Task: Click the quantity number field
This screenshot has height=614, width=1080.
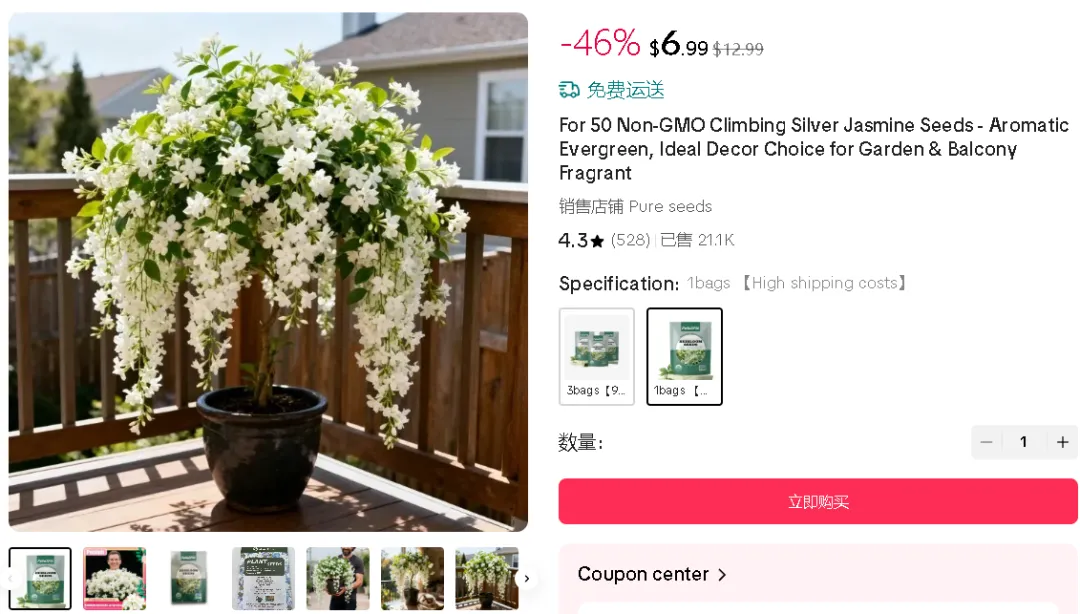Action: 1023,442
